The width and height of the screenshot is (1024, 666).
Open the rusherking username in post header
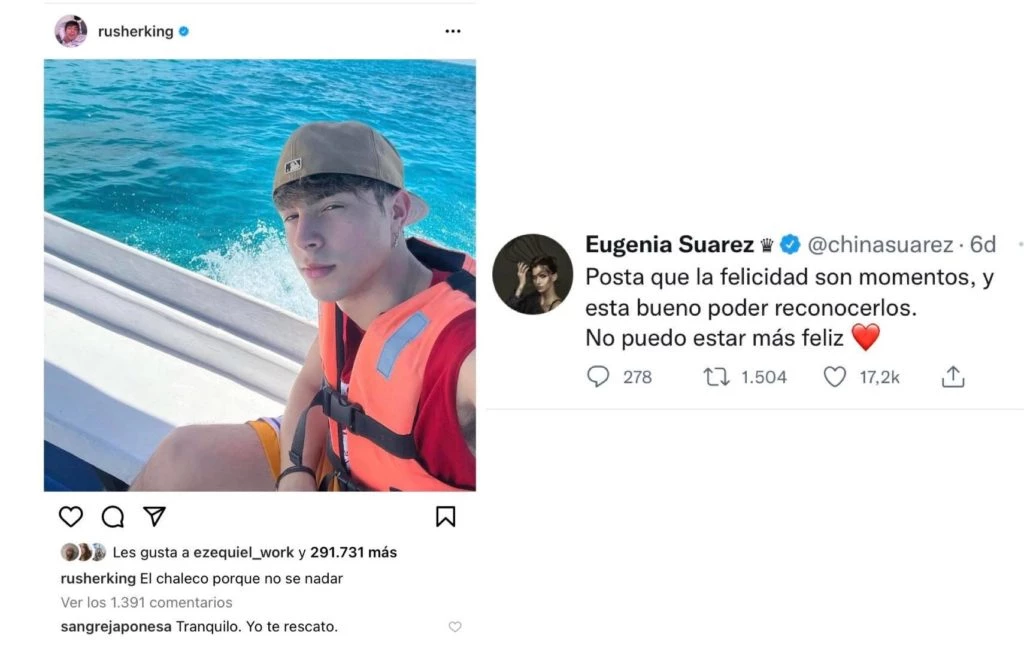click(135, 31)
